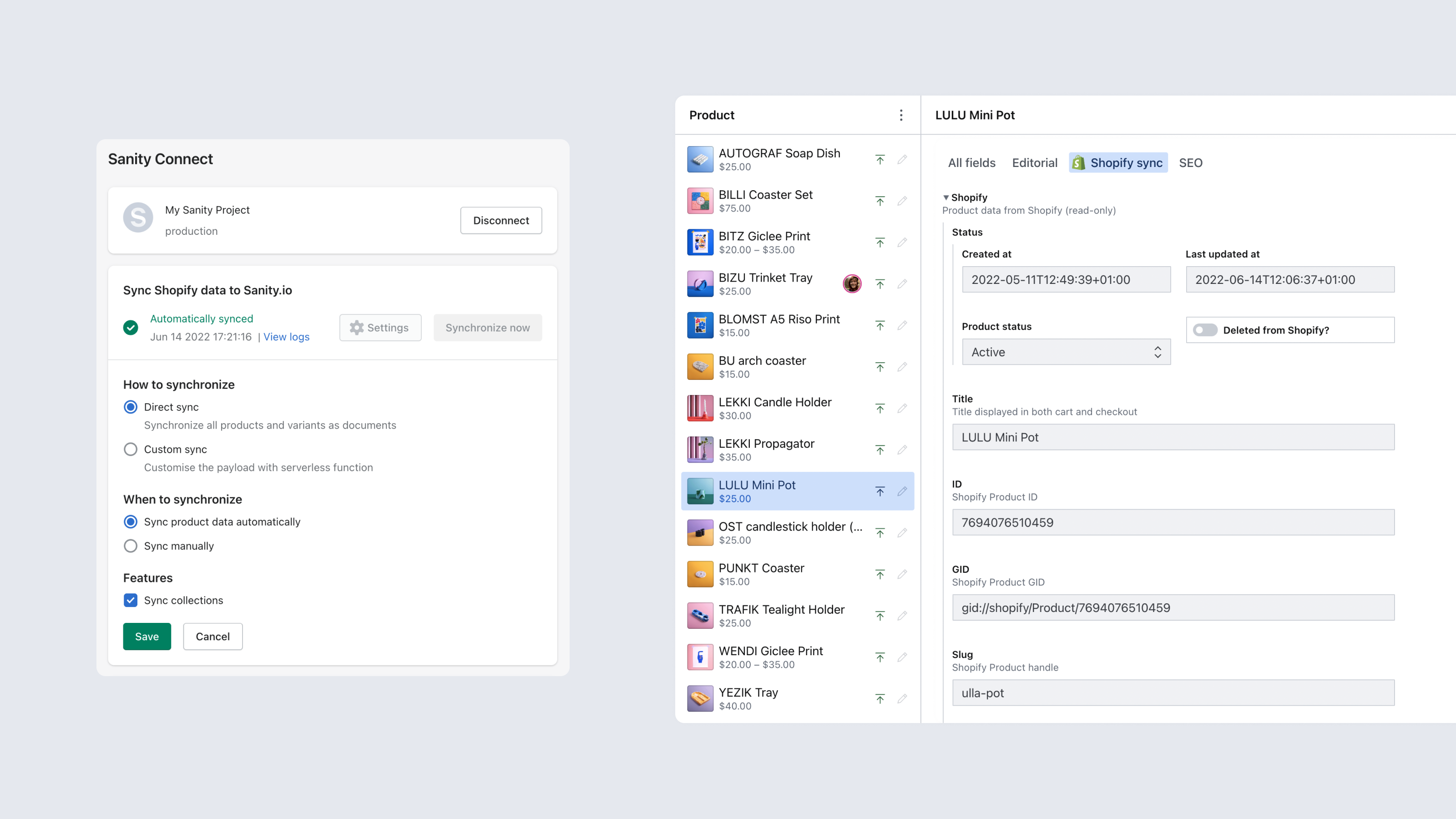Viewport: 1456px width, 819px height.
Task: Select the Shopify sync tab
Action: tap(1118, 163)
